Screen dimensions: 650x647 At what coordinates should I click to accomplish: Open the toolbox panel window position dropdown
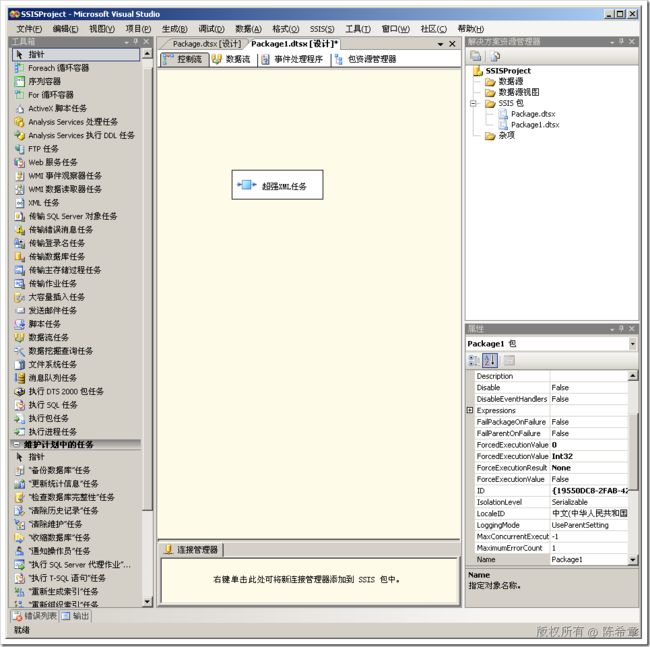point(126,42)
